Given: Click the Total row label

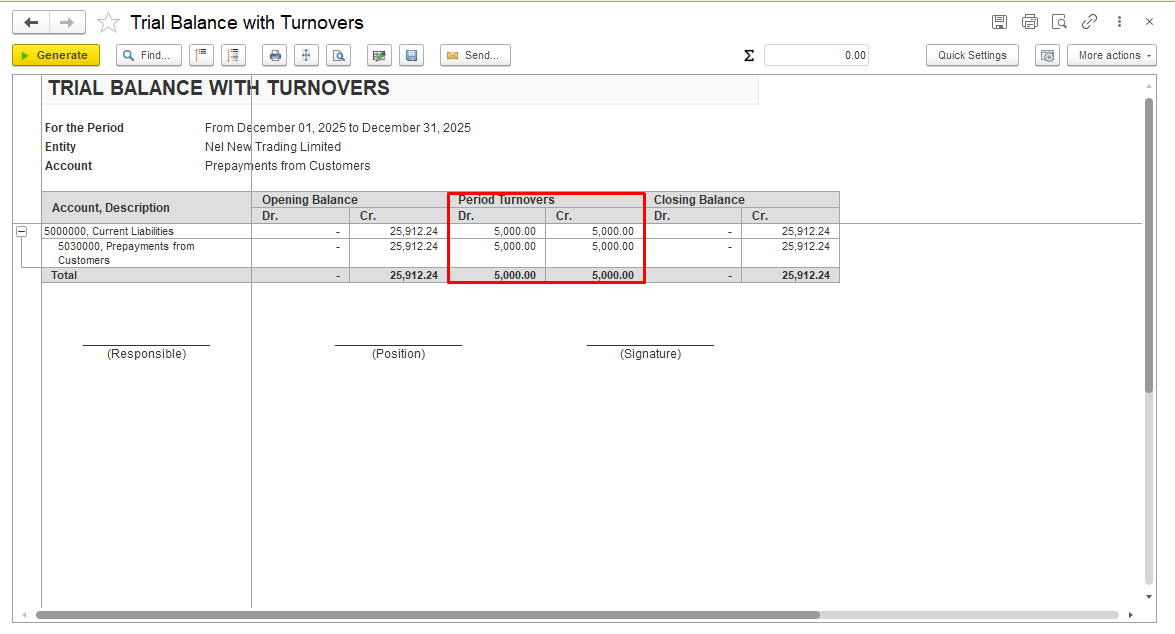Looking at the screenshot, I should 64,275.
